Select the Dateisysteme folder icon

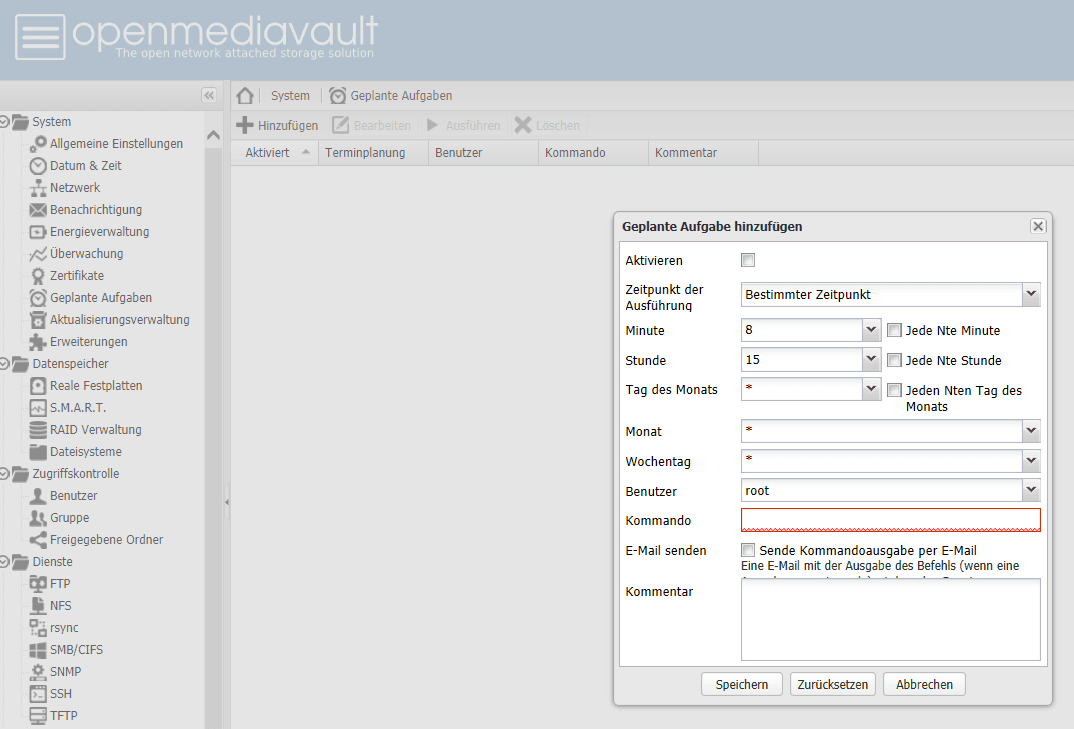pyautogui.click(x=38, y=452)
